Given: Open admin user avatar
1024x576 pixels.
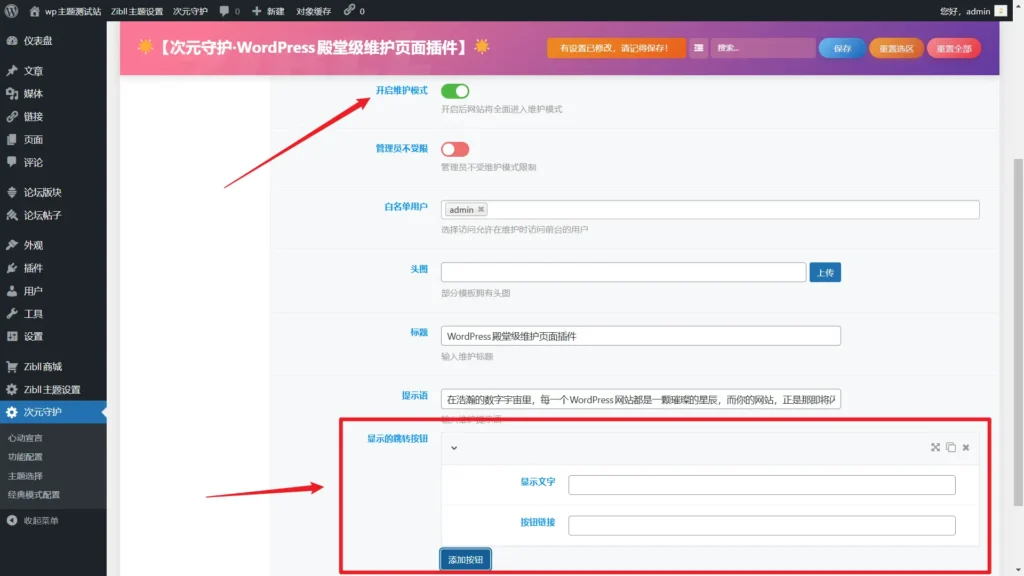Looking at the screenshot, I should (1000, 11).
